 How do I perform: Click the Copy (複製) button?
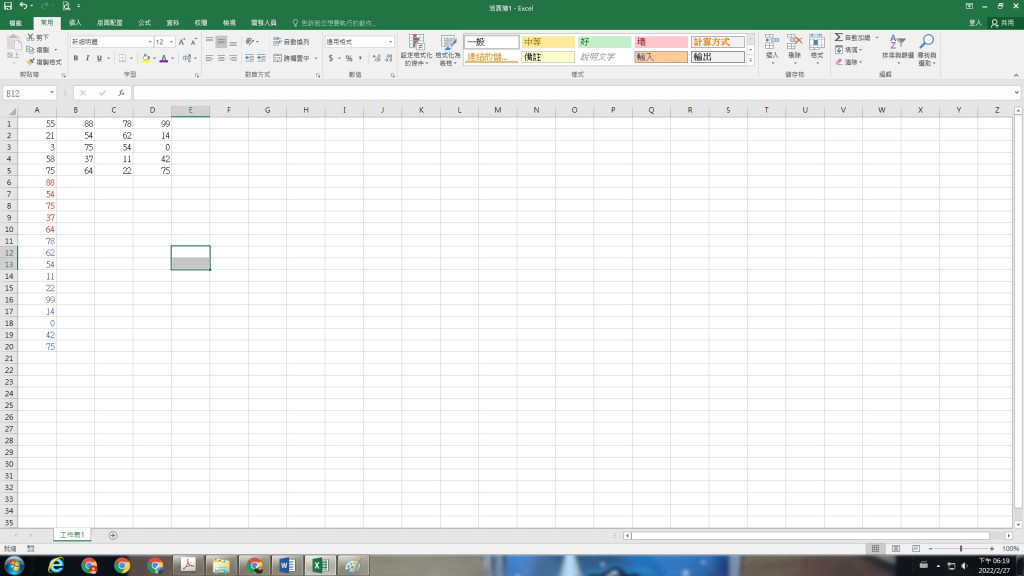tap(38, 50)
